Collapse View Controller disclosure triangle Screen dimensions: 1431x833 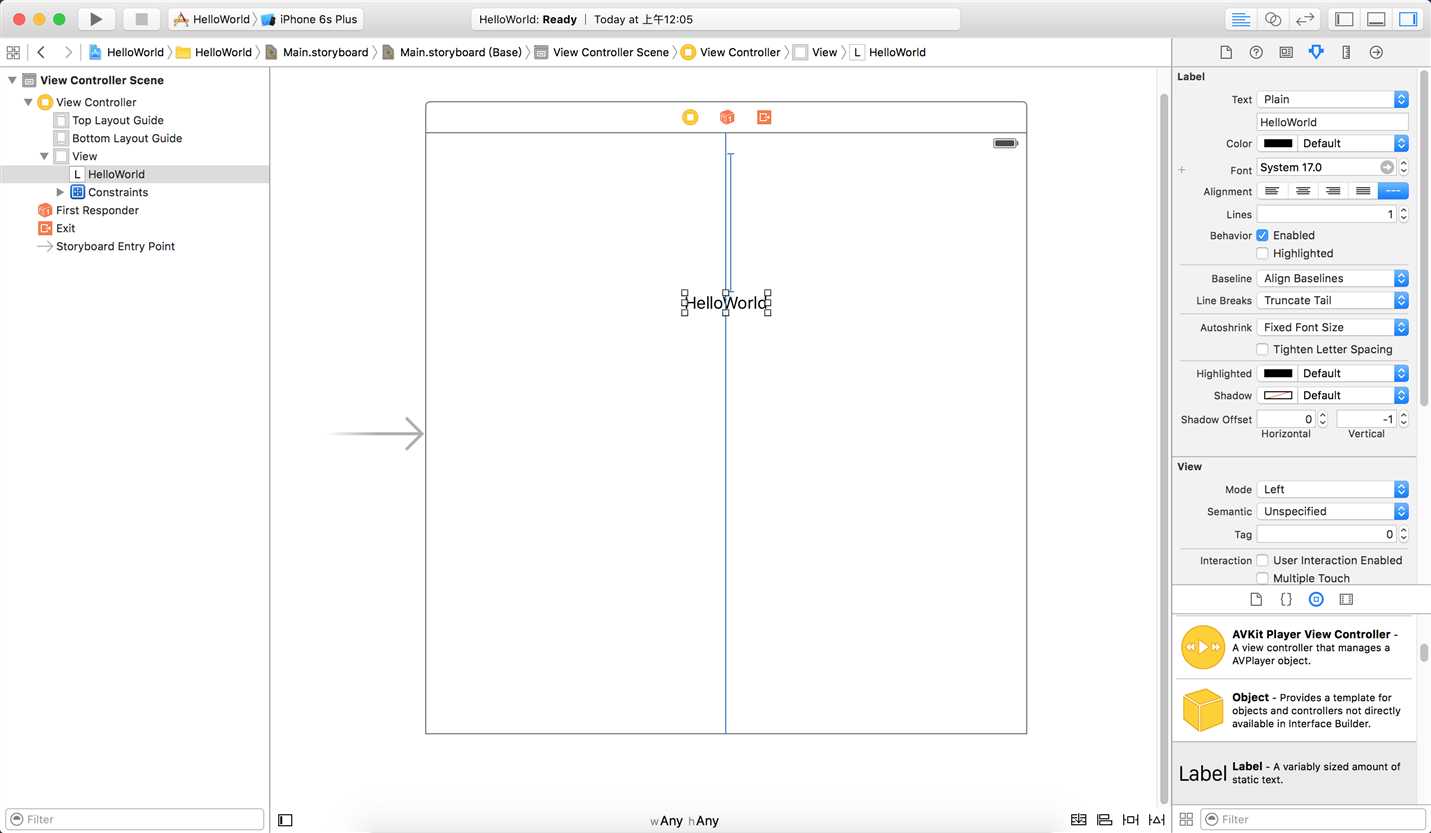point(28,102)
